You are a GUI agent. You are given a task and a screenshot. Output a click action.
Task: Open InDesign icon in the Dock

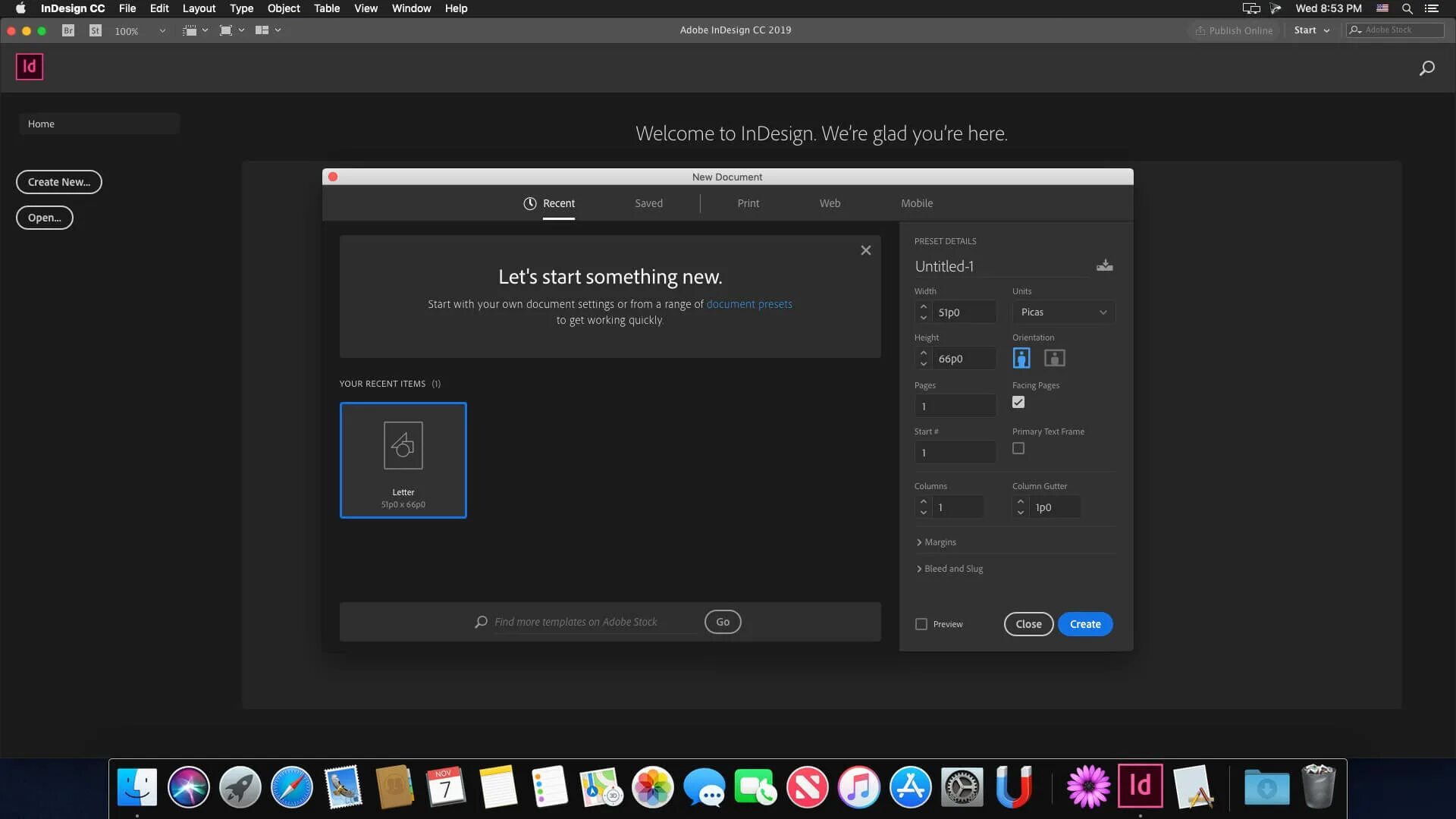click(x=1140, y=786)
